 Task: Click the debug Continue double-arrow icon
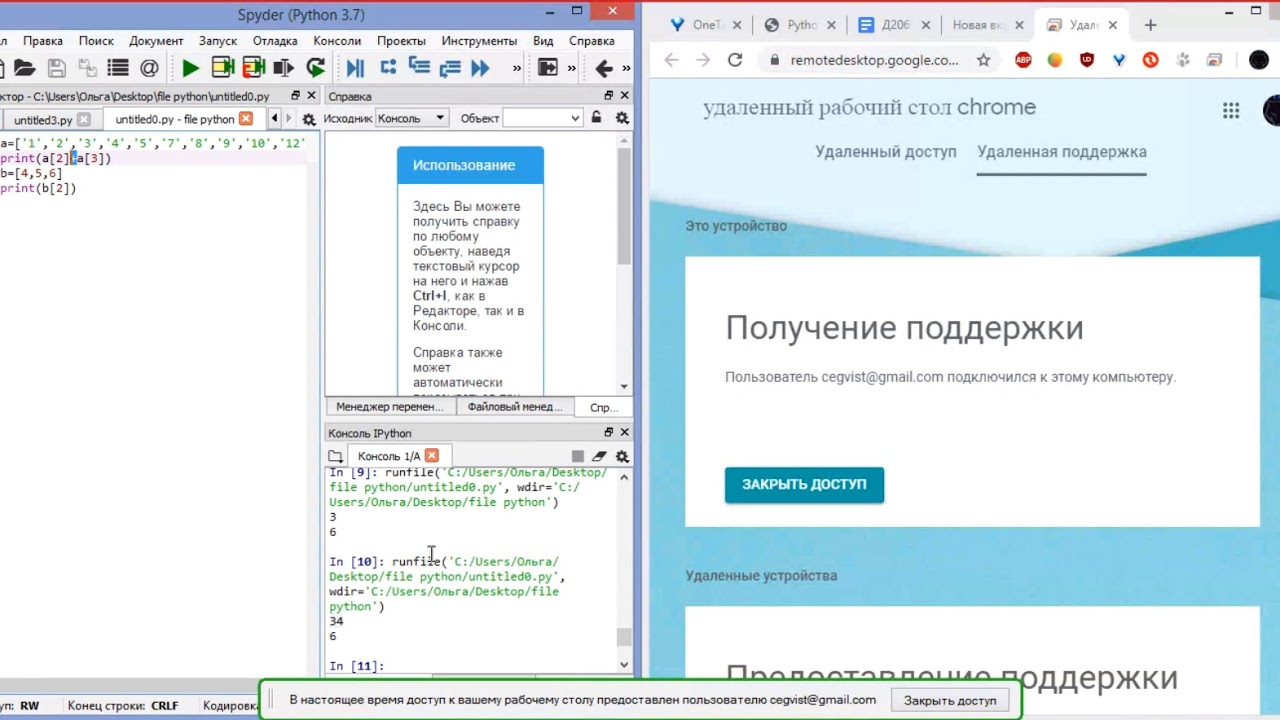[480, 68]
